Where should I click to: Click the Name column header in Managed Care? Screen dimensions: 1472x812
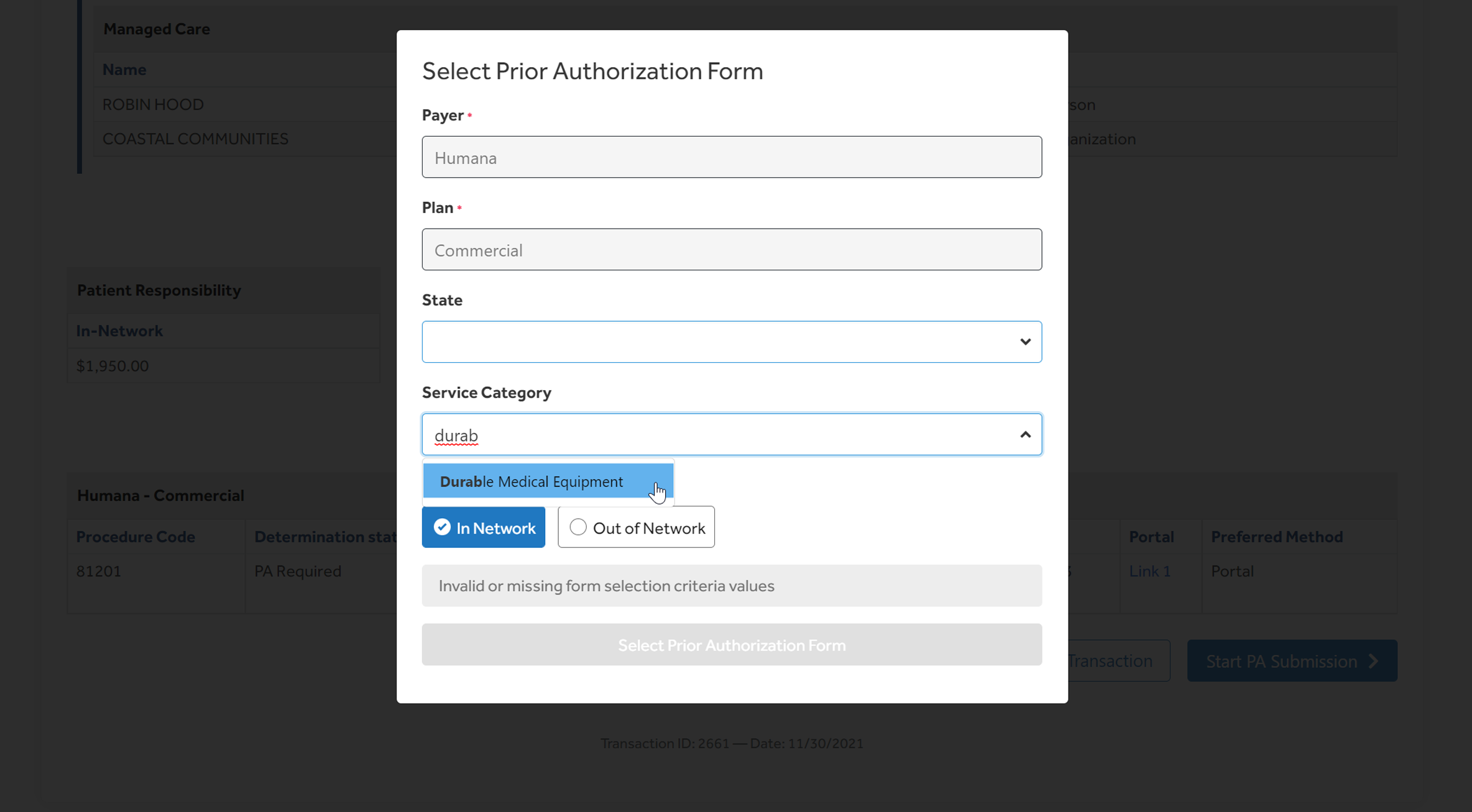pyautogui.click(x=124, y=70)
